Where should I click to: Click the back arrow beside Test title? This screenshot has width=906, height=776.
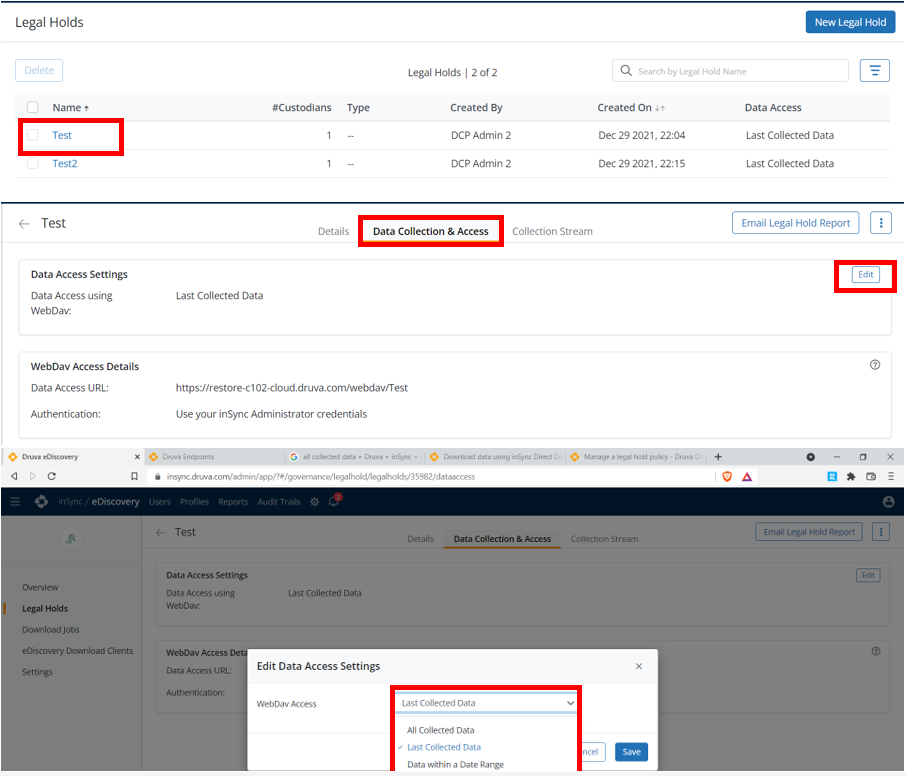tap(24, 224)
